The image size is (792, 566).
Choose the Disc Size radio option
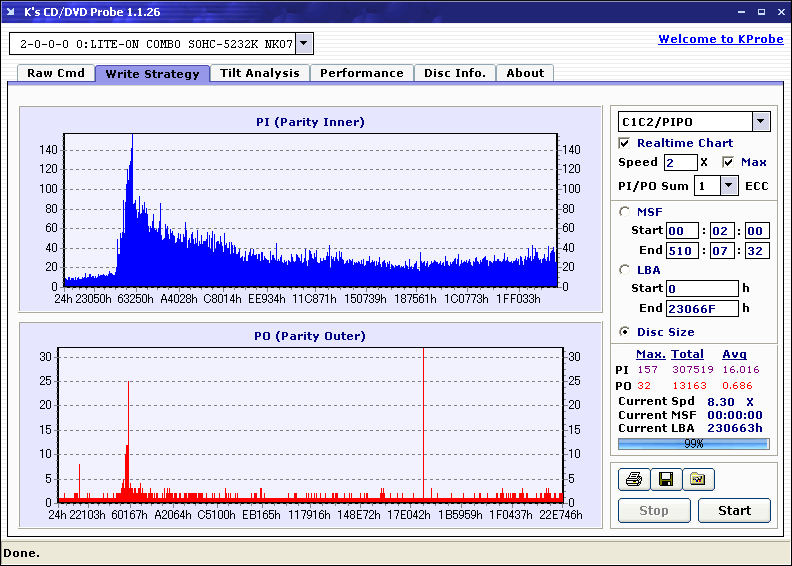625,332
